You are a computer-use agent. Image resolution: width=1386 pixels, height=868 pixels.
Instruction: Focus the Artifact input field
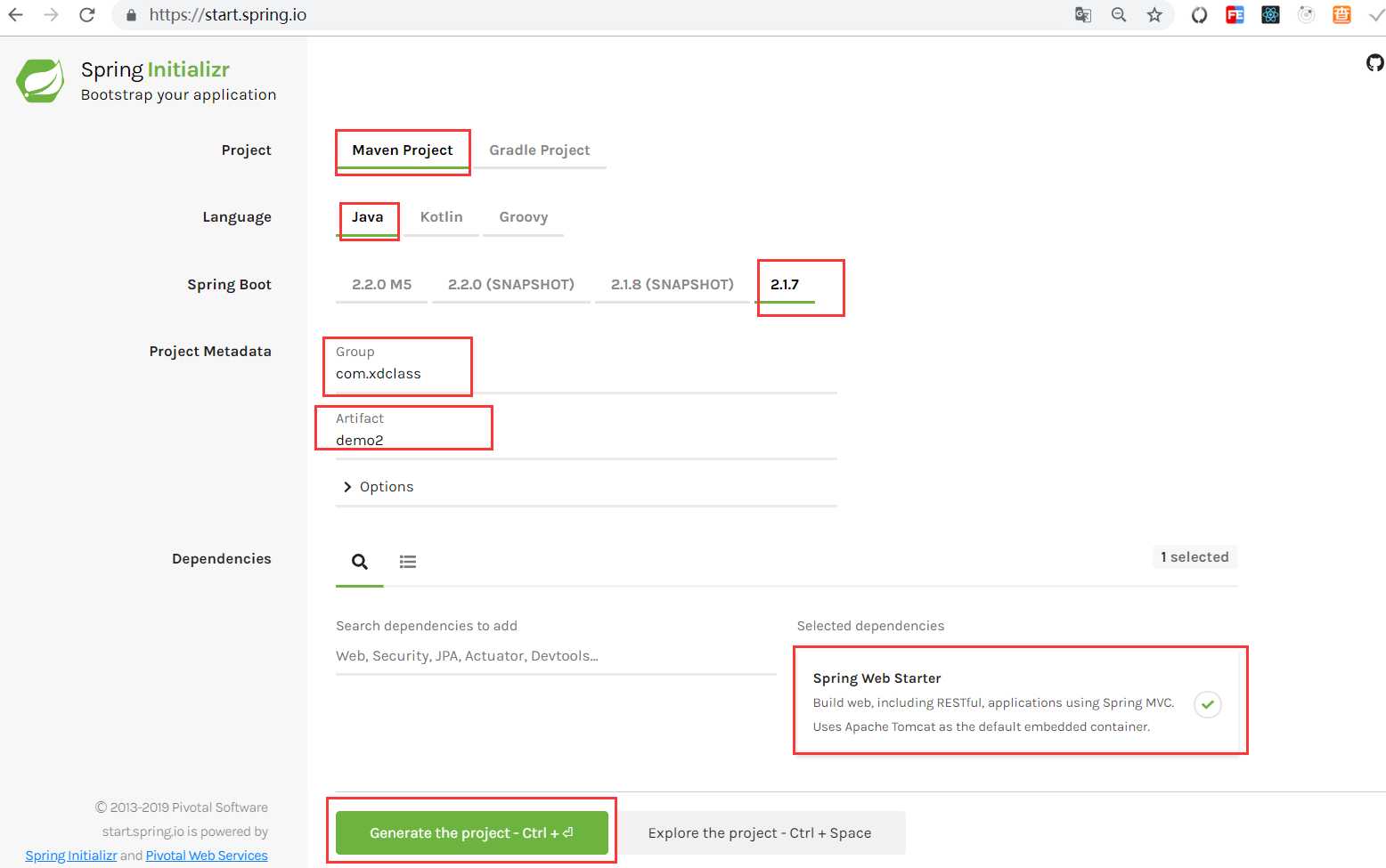click(586, 441)
